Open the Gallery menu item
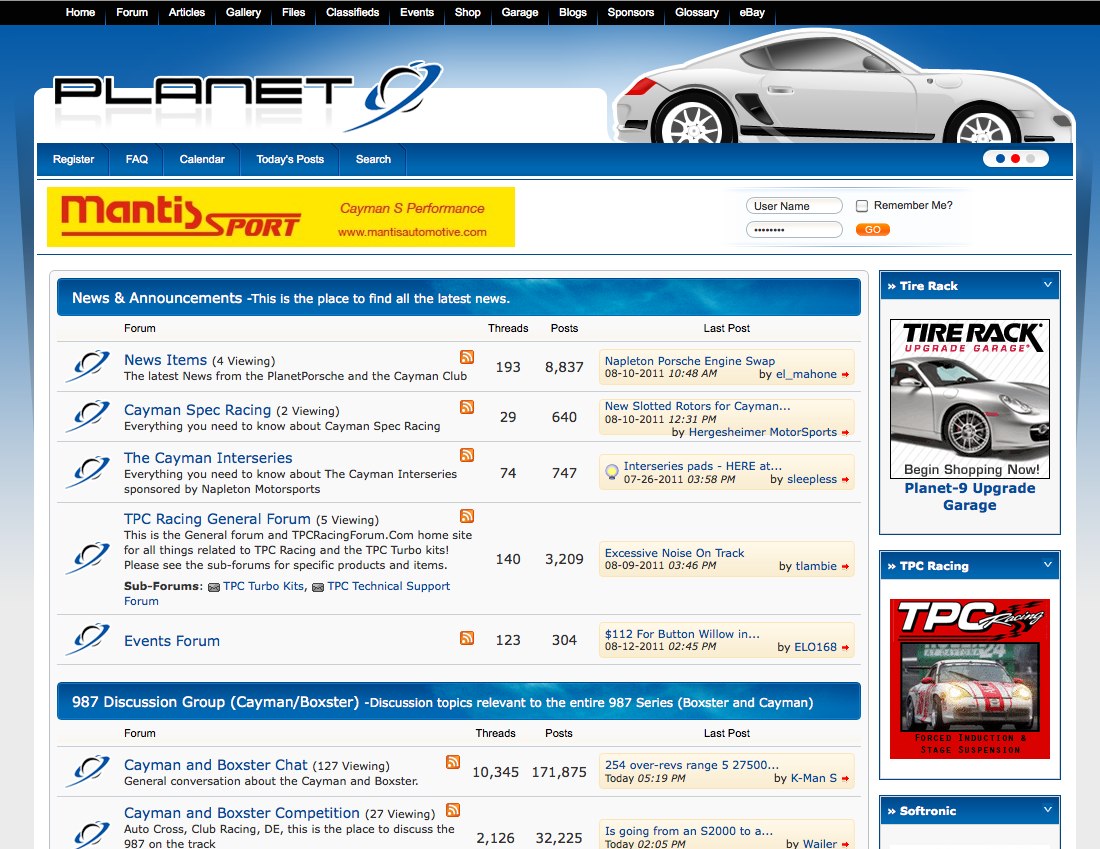Viewport: 1100px width, 849px height. pos(243,13)
